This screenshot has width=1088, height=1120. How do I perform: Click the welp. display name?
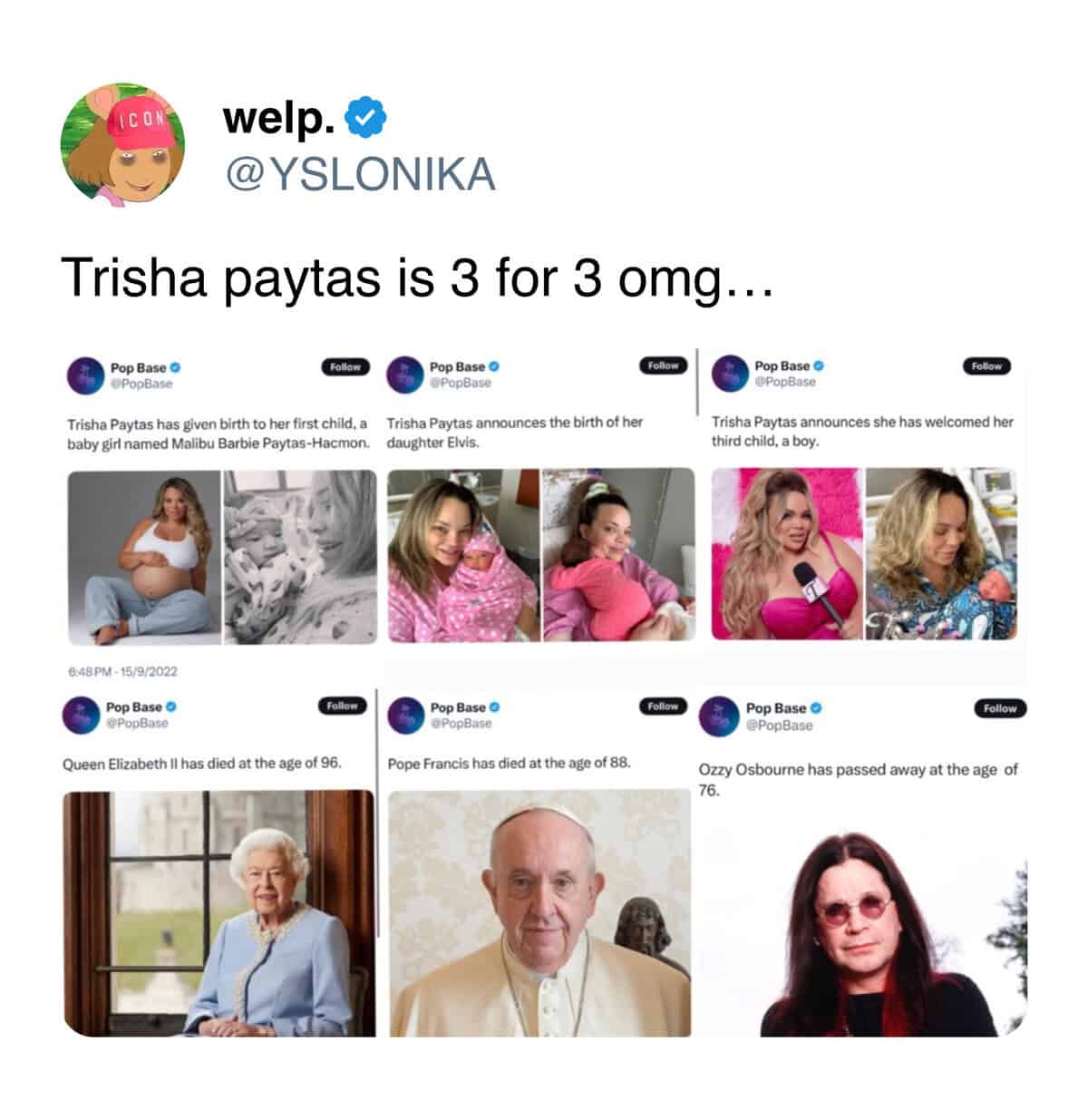pyautogui.click(x=280, y=117)
